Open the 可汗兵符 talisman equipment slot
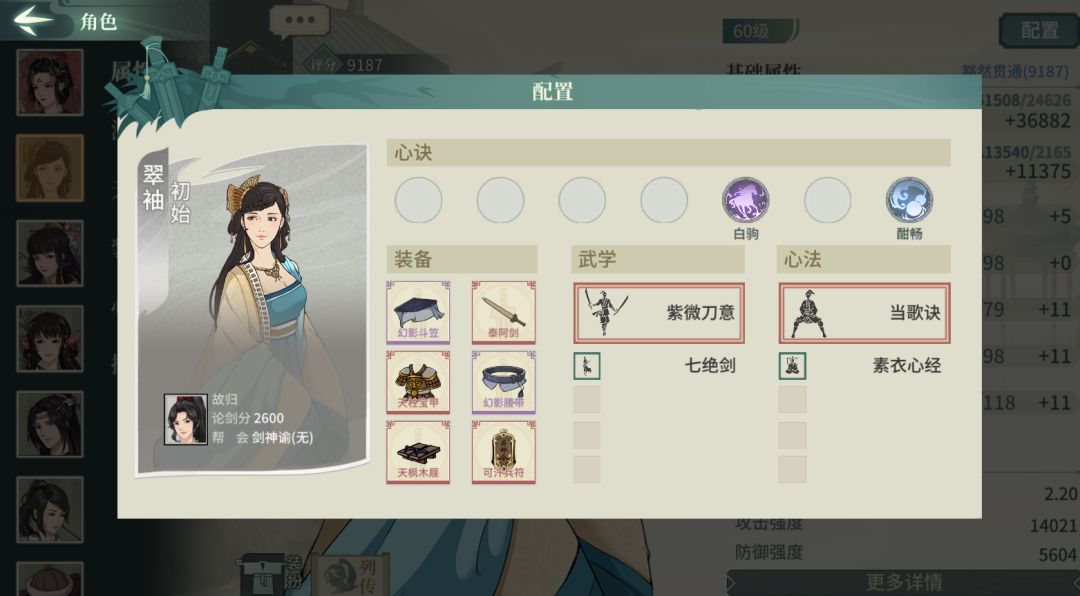The image size is (1080, 596). 503,453
